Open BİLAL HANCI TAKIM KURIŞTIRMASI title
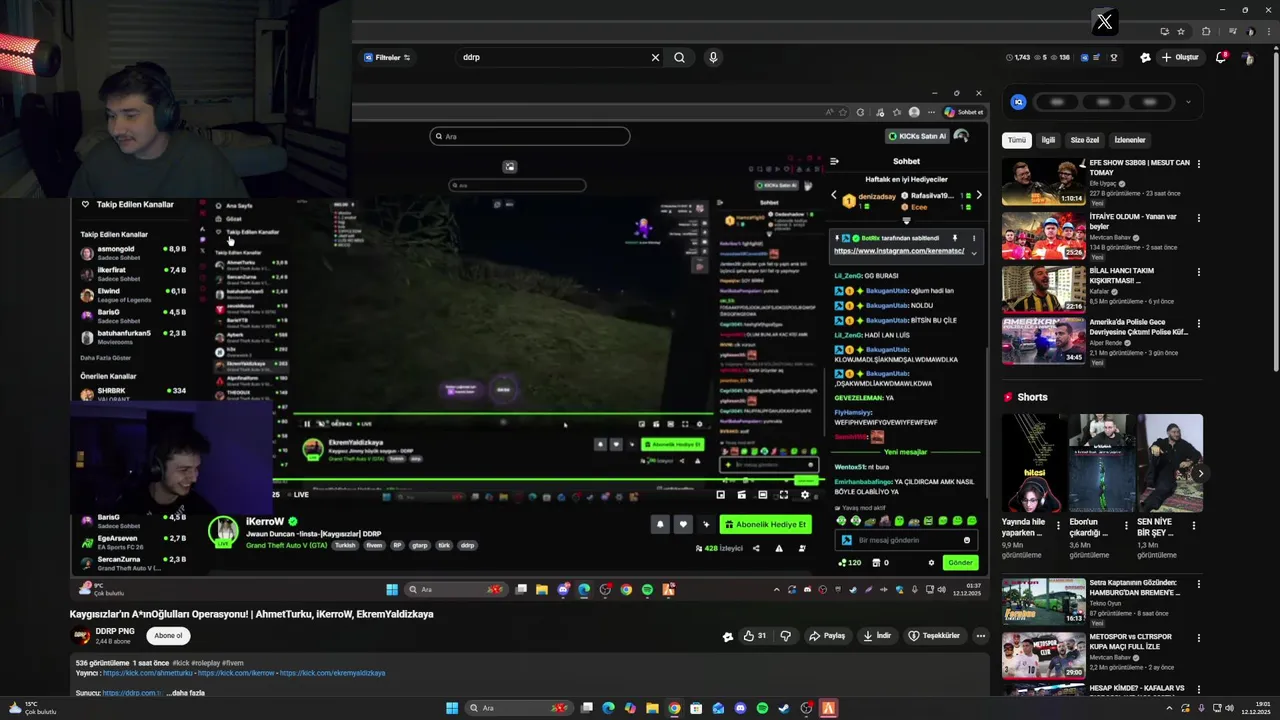Viewport: 1280px width, 720px height. pyautogui.click(x=1122, y=275)
